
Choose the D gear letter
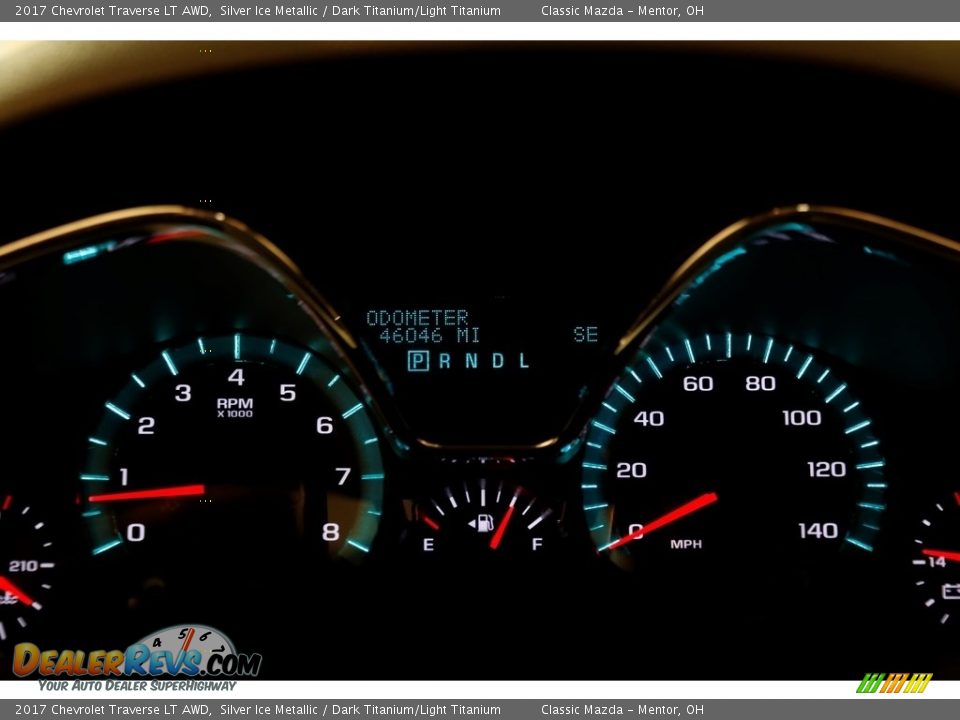[x=498, y=361]
